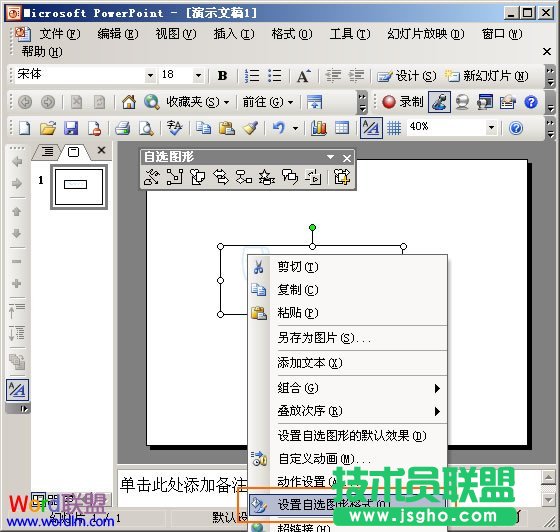Insert a chart with the chart icon
Image resolution: width=560 pixels, height=532 pixels.
point(319,128)
